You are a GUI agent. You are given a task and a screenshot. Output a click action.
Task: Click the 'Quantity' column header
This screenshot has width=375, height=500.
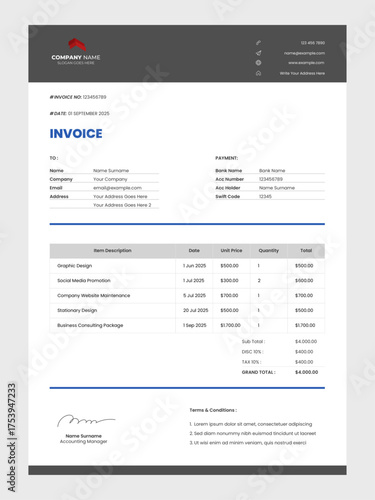pyautogui.click(x=269, y=250)
